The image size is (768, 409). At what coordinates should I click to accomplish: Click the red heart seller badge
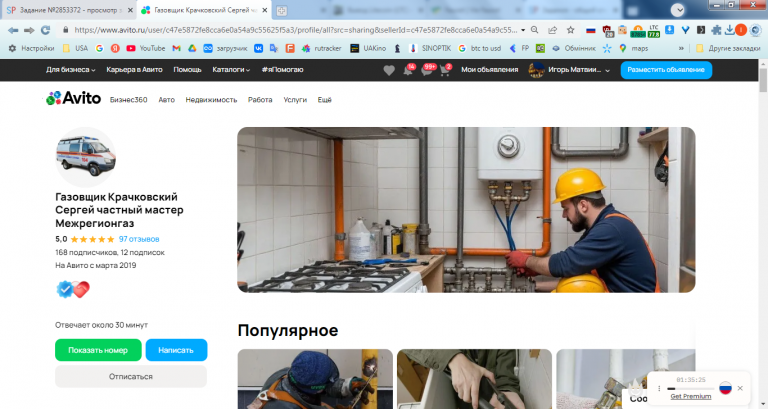pos(81,289)
